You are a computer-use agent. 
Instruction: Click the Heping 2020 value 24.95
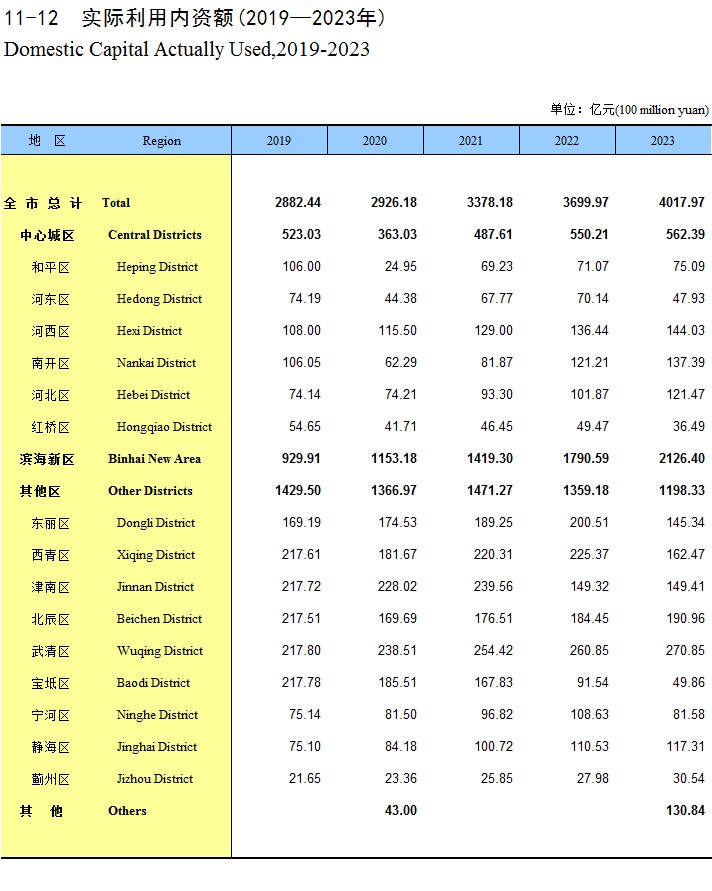(x=401, y=267)
